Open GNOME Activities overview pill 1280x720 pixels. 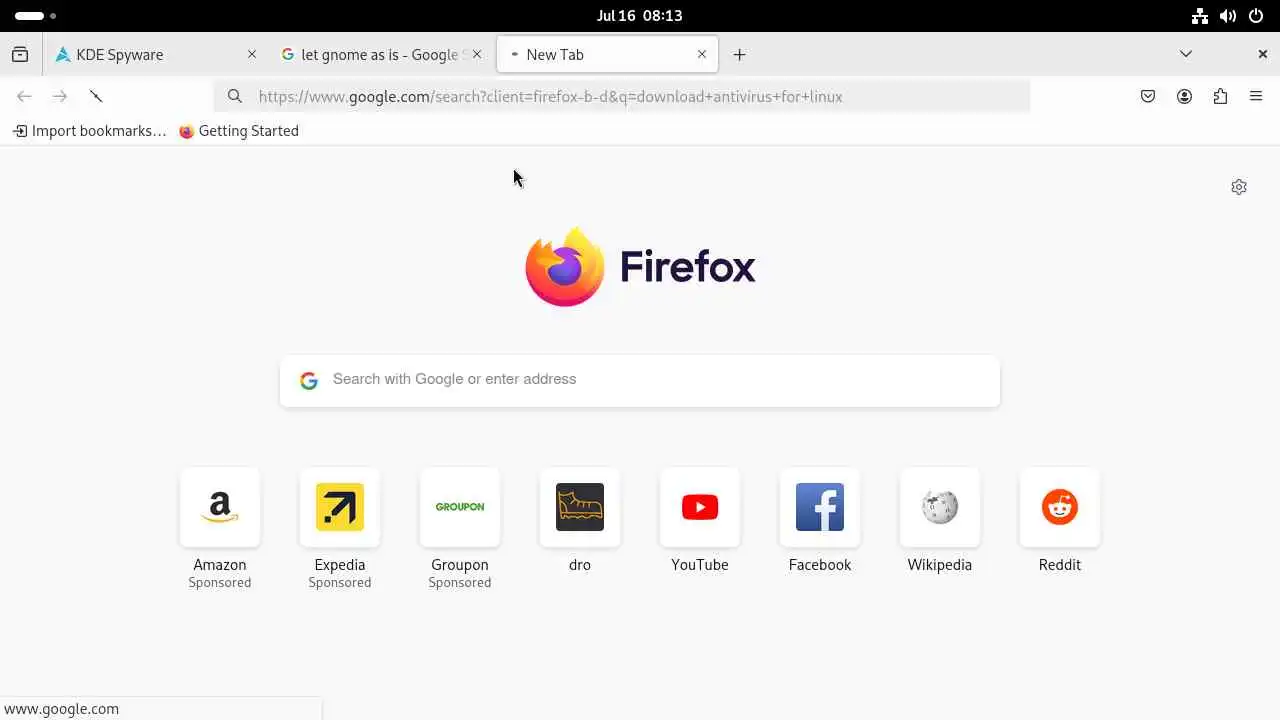click(35, 16)
